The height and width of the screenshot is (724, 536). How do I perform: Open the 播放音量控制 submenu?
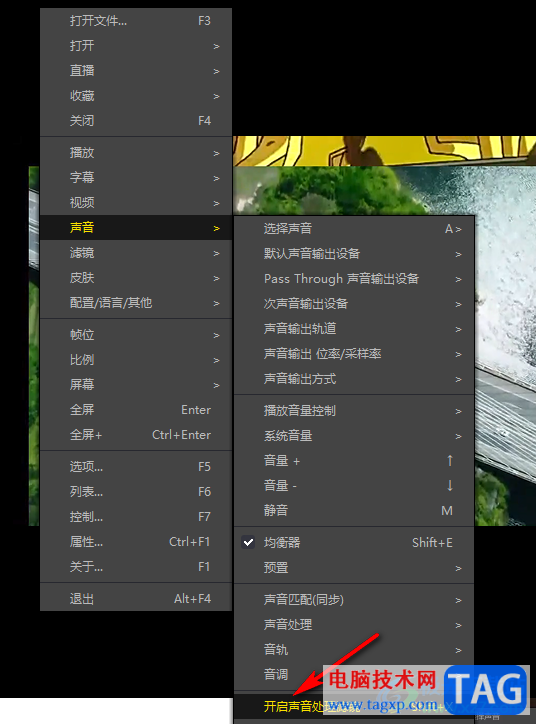[x=354, y=410]
